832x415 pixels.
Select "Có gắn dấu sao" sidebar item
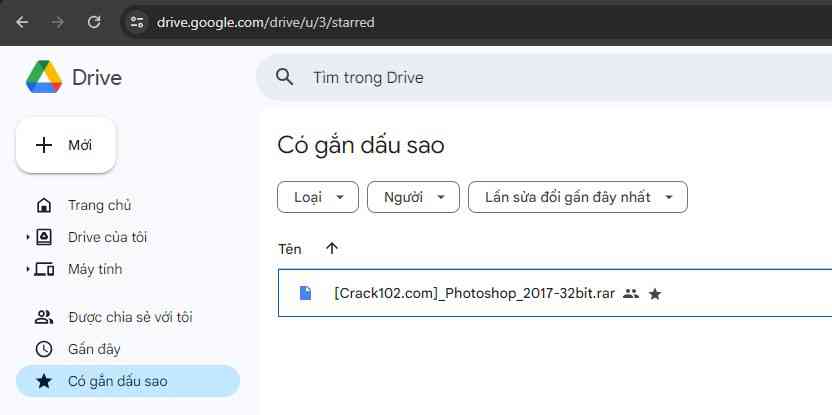click(x=128, y=381)
